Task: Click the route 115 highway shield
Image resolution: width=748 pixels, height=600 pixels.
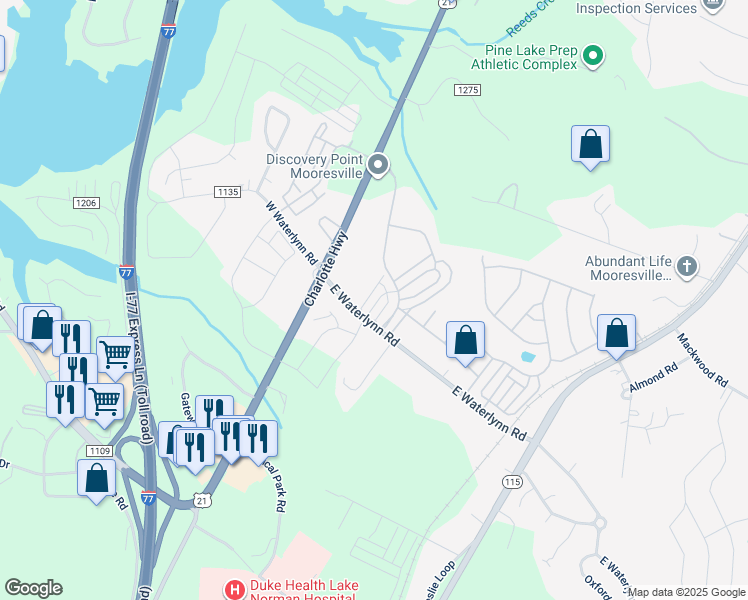Action: pos(513,482)
